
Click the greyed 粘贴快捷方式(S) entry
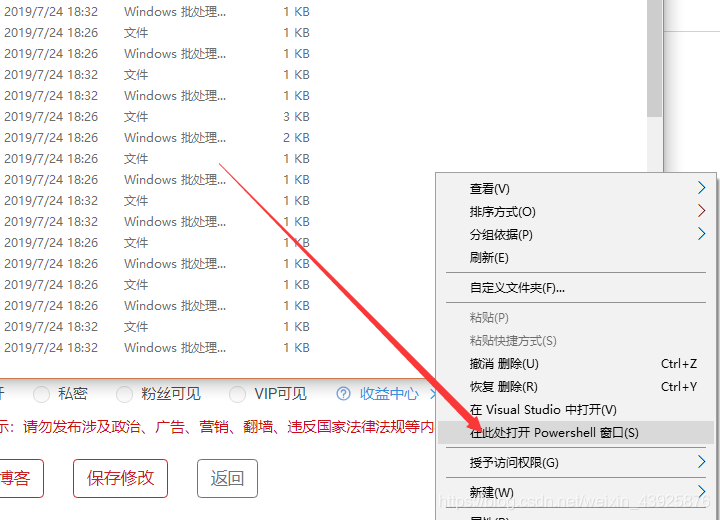tap(575, 341)
